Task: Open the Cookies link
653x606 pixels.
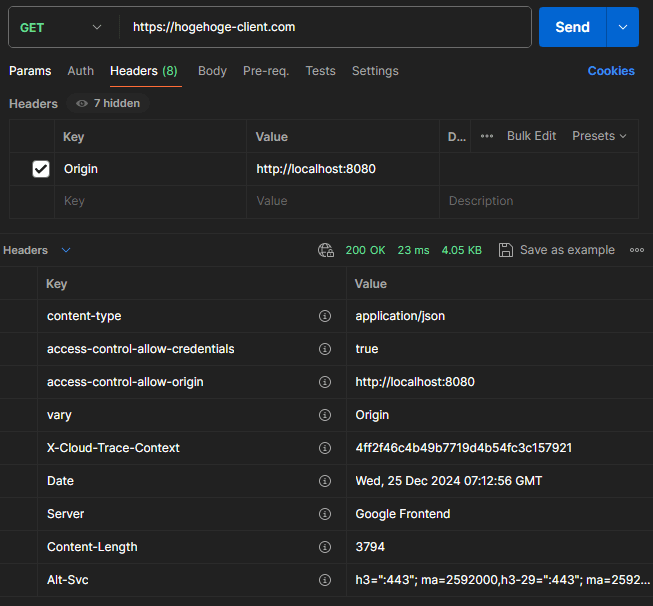Action: 611,71
